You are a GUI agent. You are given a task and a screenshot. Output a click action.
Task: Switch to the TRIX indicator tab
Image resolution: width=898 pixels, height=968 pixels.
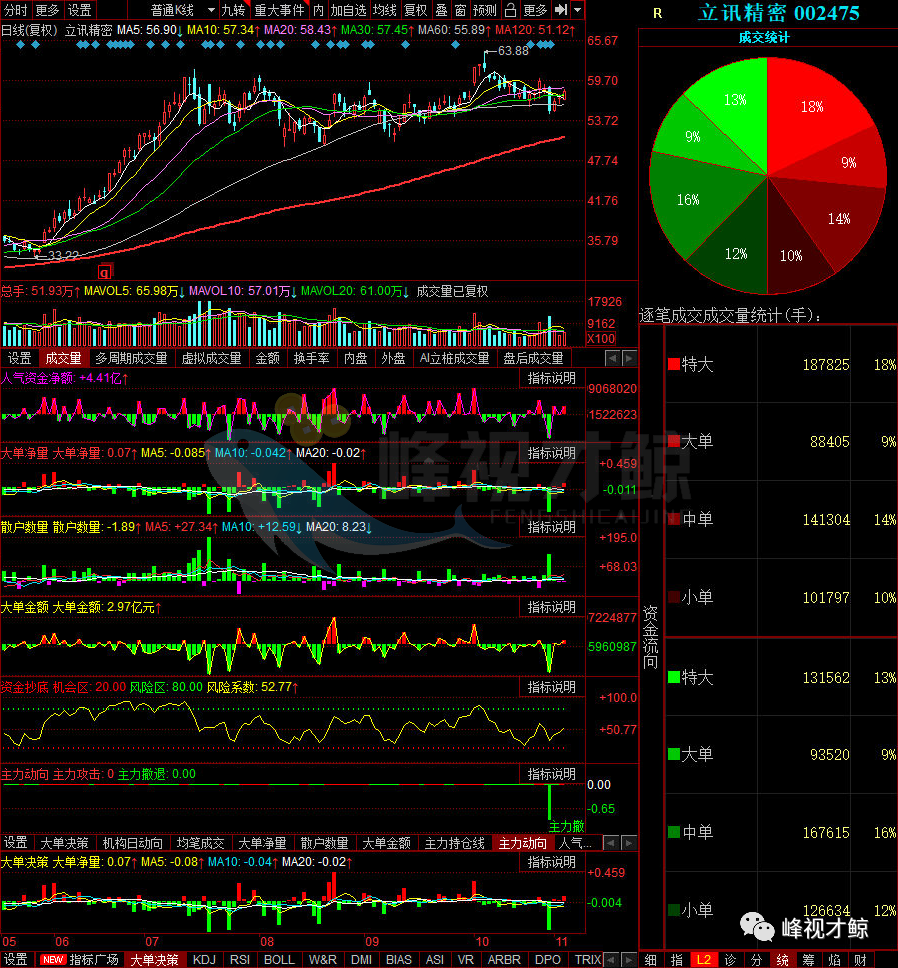(587, 959)
